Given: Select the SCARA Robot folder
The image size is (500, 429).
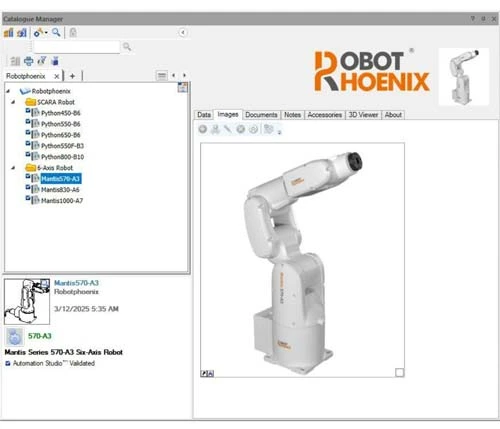Looking at the screenshot, I should tap(56, 102).
